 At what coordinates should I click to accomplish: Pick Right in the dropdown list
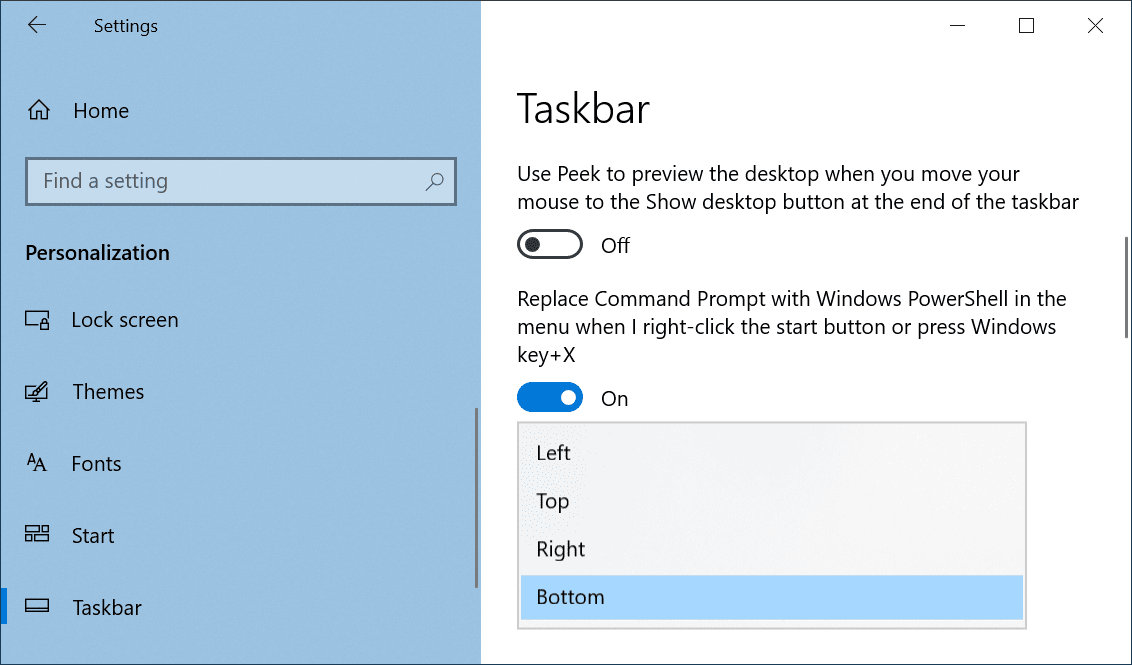(560, 549)
